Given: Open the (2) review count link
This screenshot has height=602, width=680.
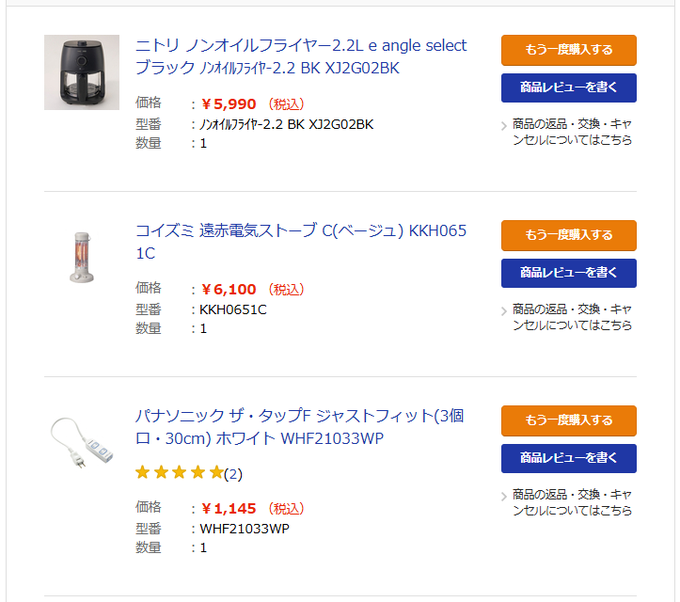Looking at the screenshot, I should pyautogui.click(x=233, y=473).
